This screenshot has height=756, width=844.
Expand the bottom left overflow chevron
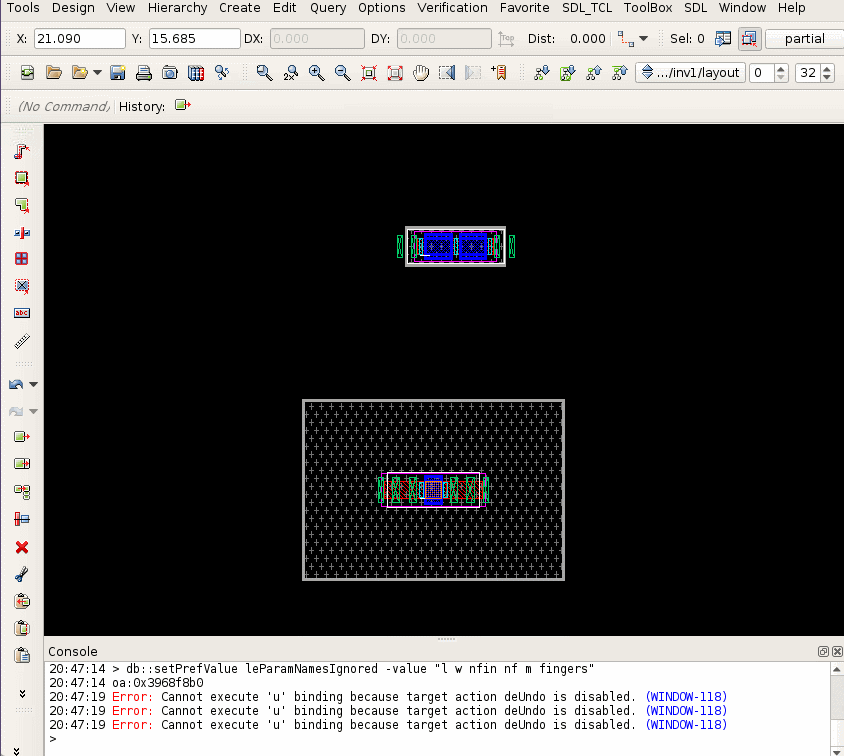coord(16,751)
